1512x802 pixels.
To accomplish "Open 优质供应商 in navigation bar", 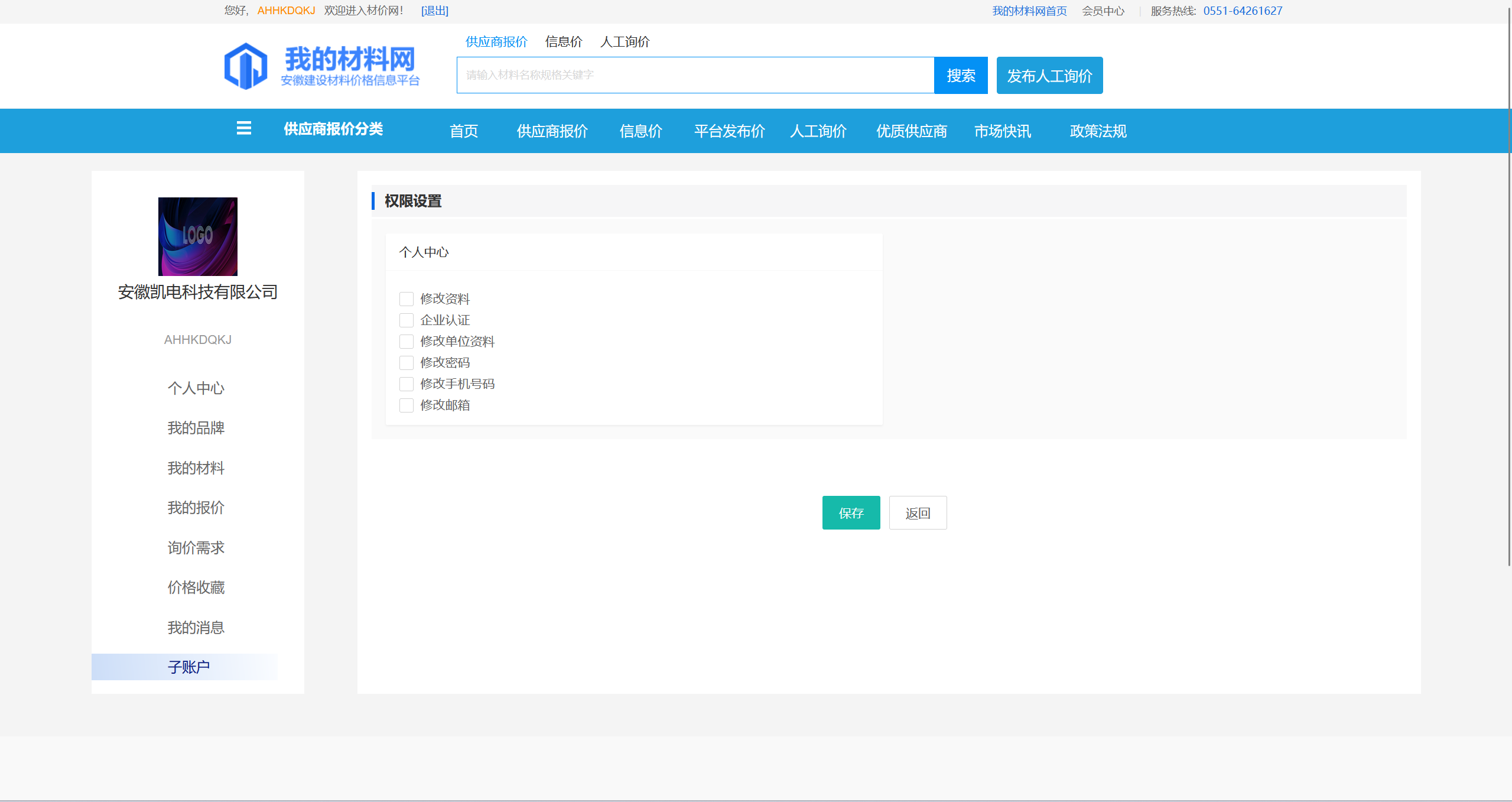I will click(x=911, y=131).
